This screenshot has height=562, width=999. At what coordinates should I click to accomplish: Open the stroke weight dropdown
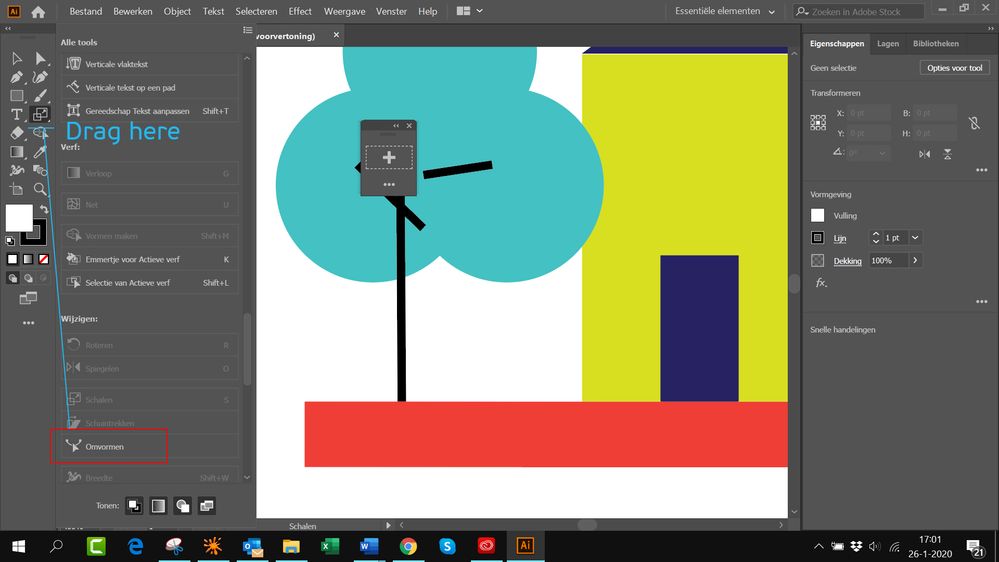(x=915, y=238)
